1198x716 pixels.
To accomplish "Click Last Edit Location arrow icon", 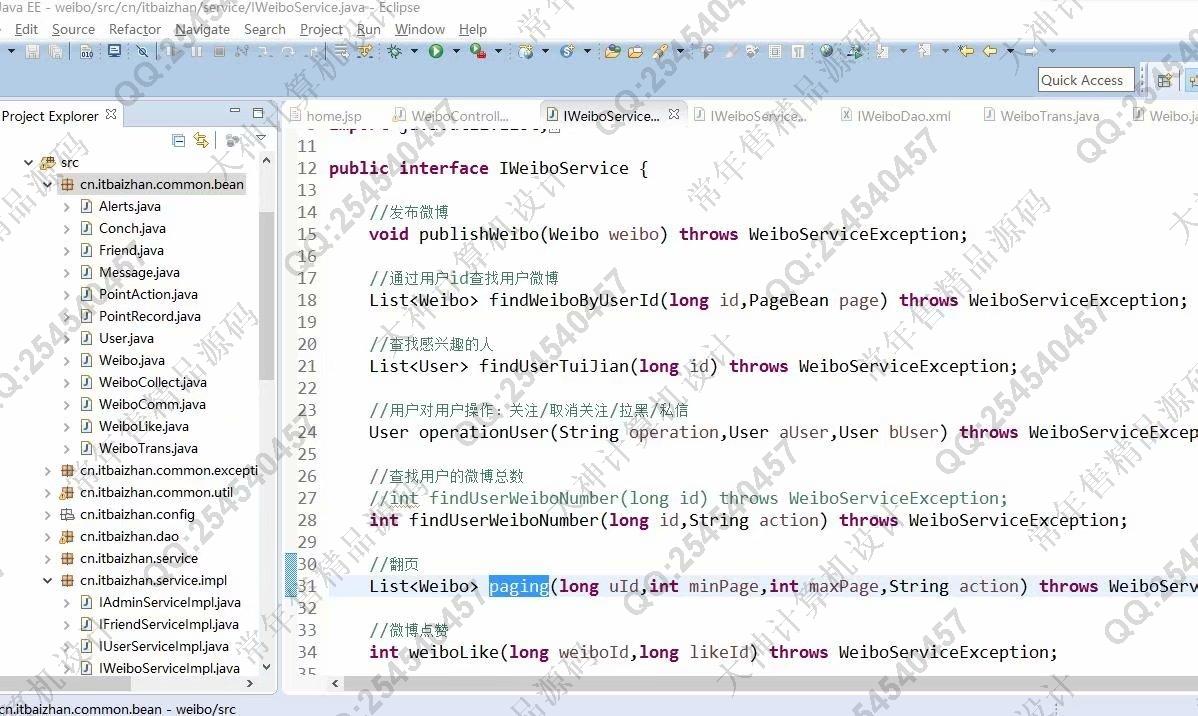I will coord(966,51).
